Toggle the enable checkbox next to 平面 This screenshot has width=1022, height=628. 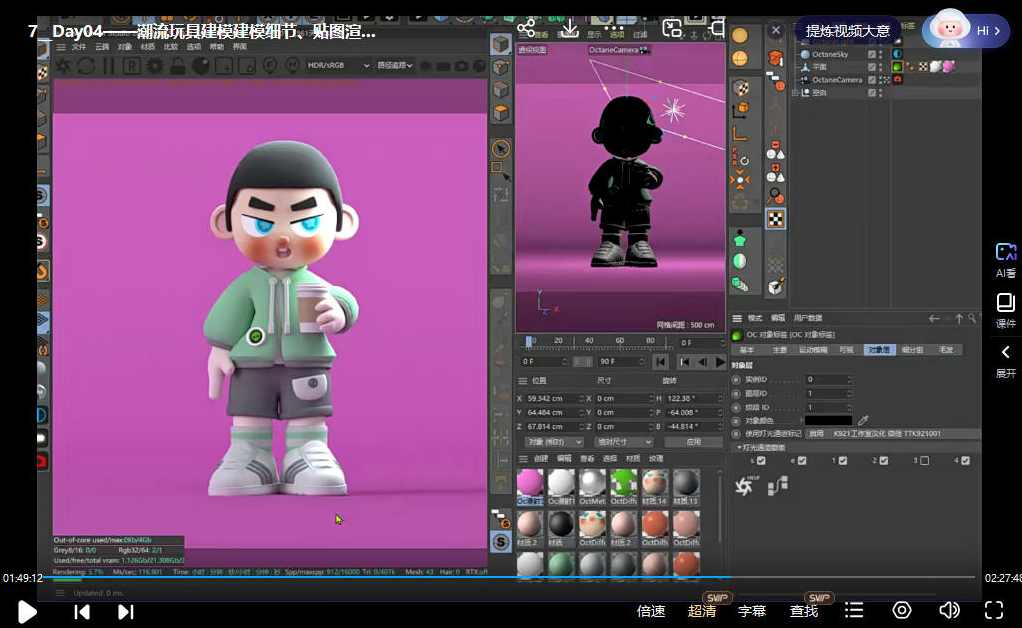point(873,67)
